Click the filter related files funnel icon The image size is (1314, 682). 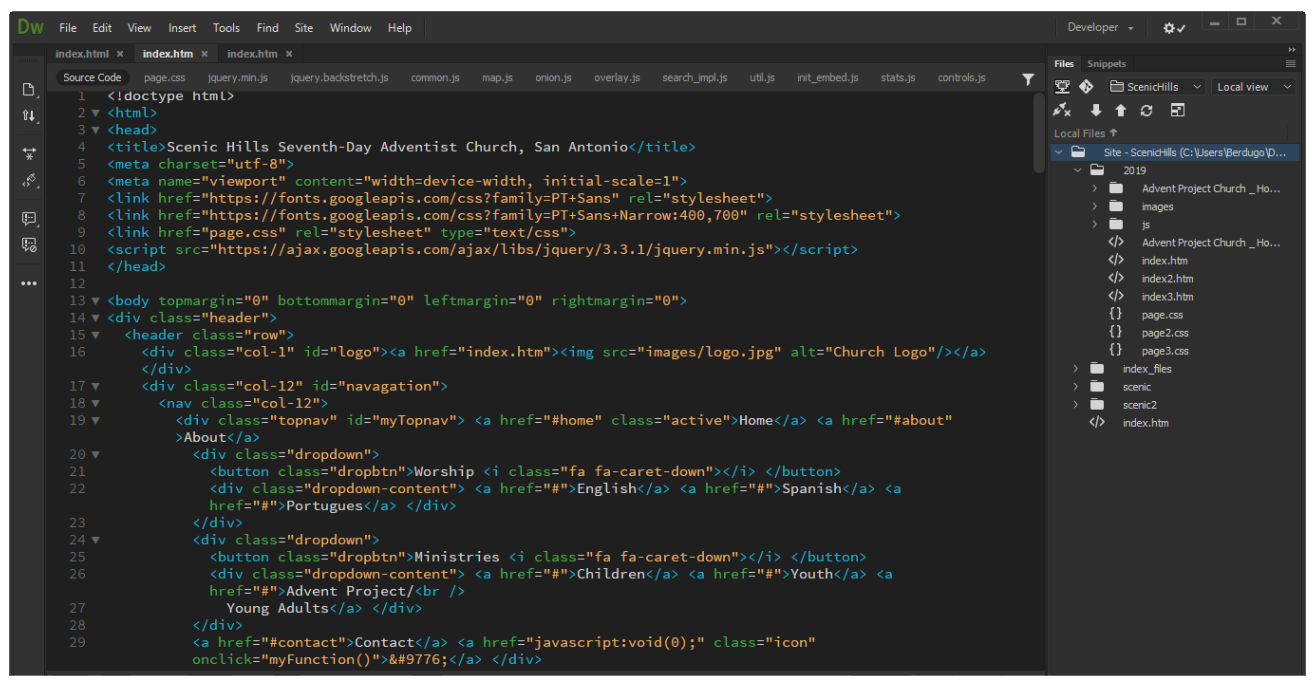[x=1028, y=79]
